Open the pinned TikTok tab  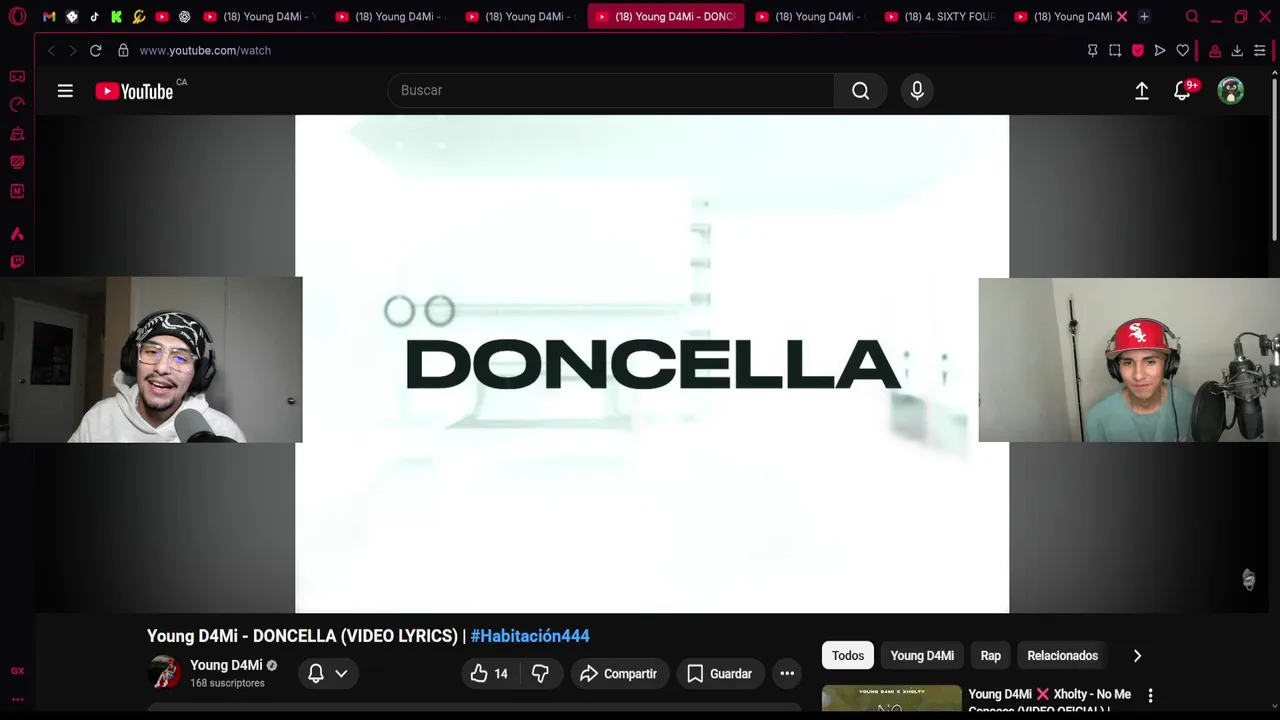[x=94, y=17]
